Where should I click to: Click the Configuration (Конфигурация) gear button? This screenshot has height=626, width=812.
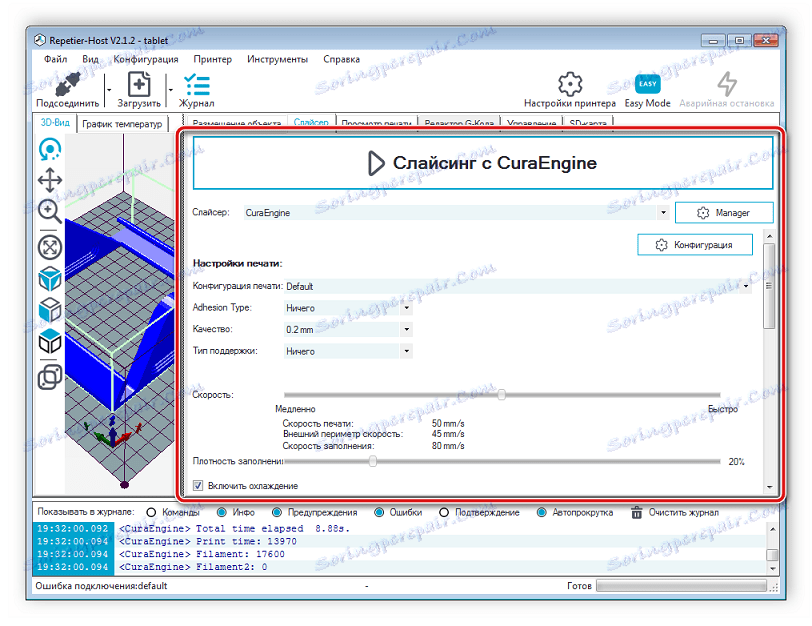tap(694, 245)
